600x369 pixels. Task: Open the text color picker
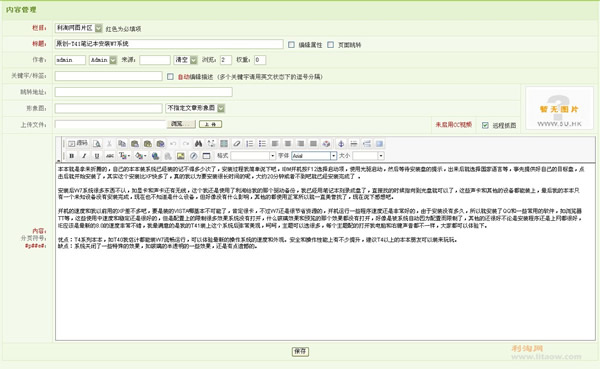124,156
